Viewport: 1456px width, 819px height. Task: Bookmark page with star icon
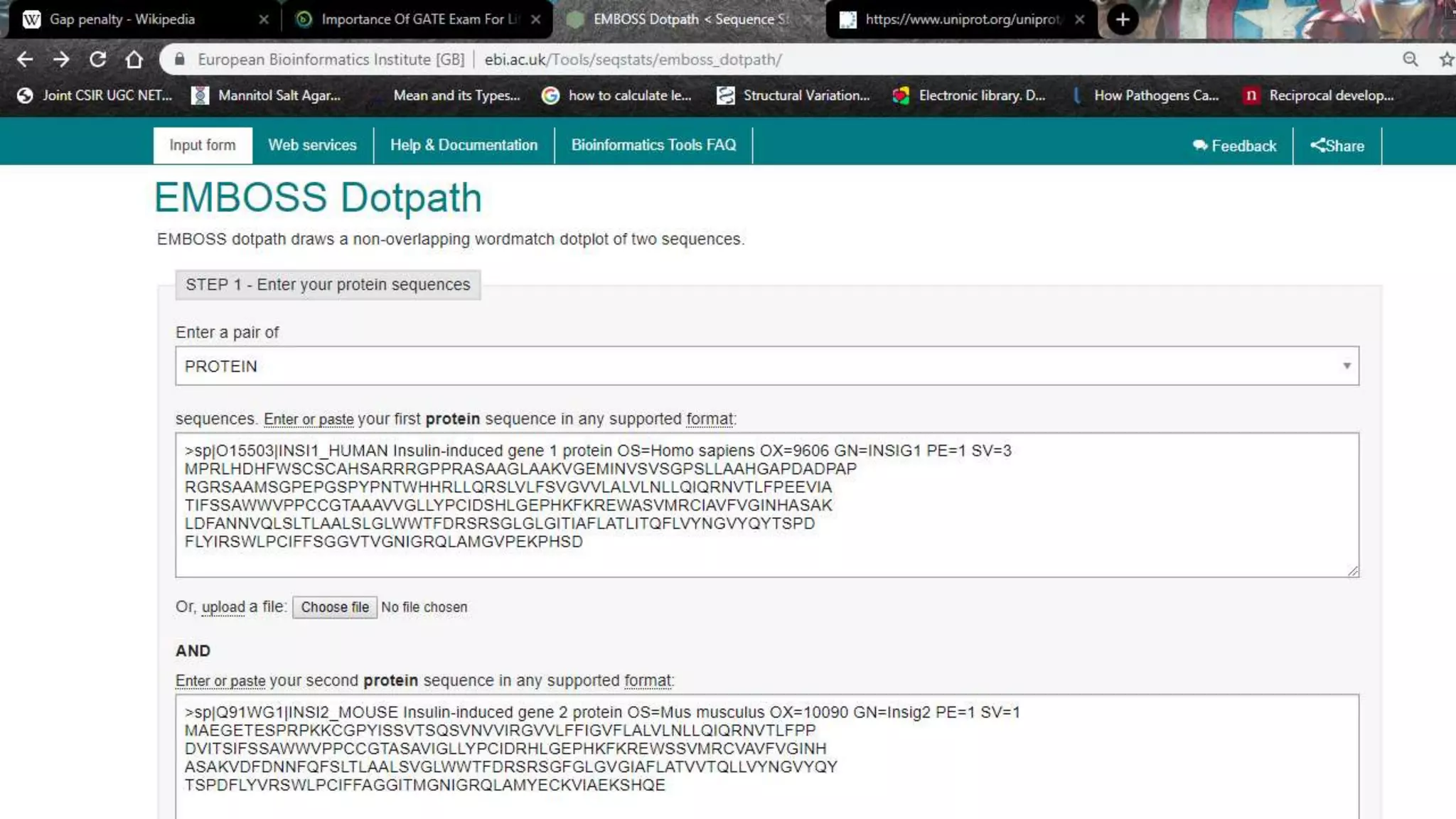[x=1446, y=60]
